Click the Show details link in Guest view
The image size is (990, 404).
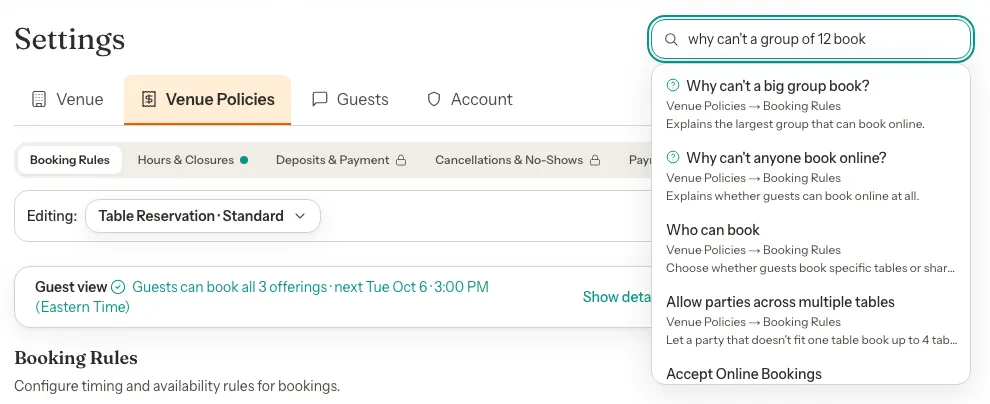[617, 297]
